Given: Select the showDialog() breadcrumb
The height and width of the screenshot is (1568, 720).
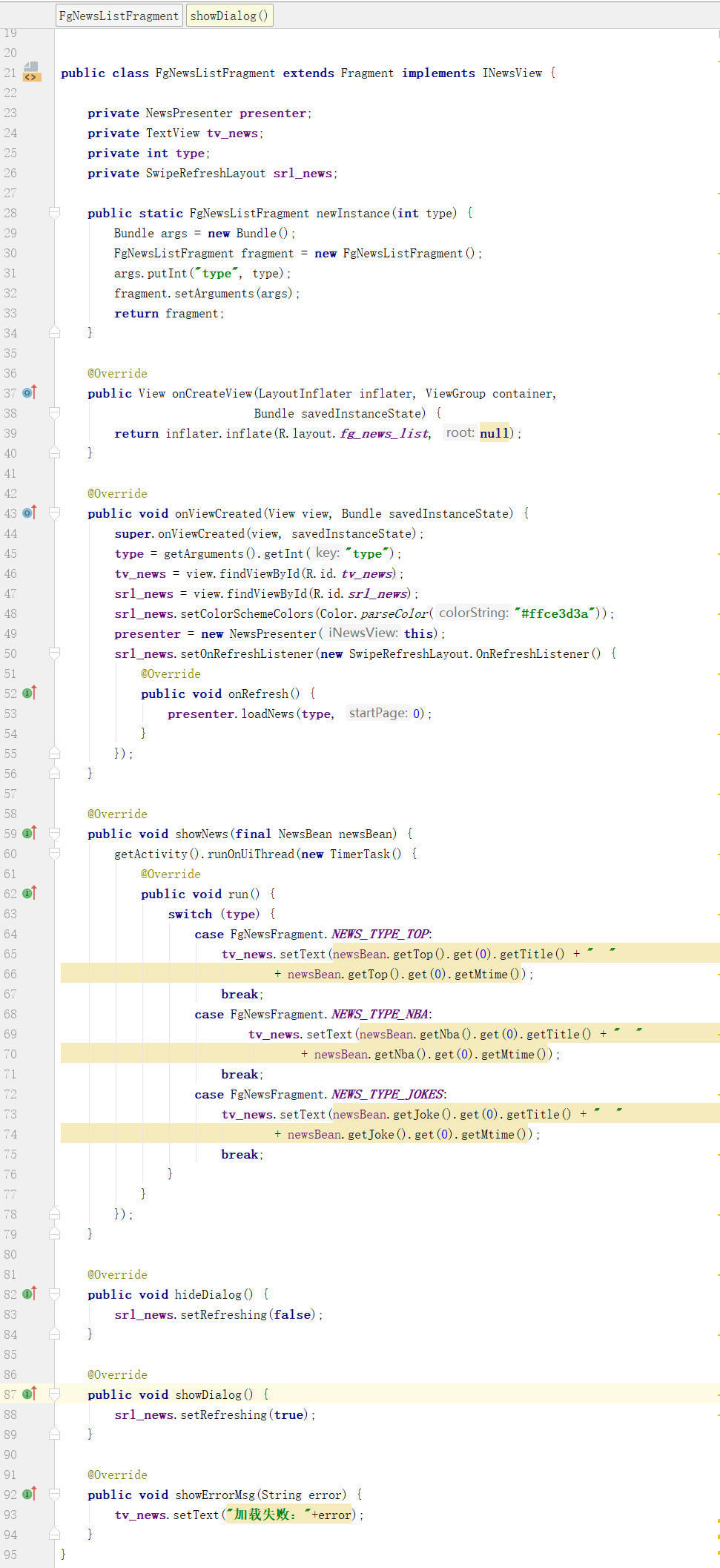Looking at the screenshot, I should (x=229, y=16).
